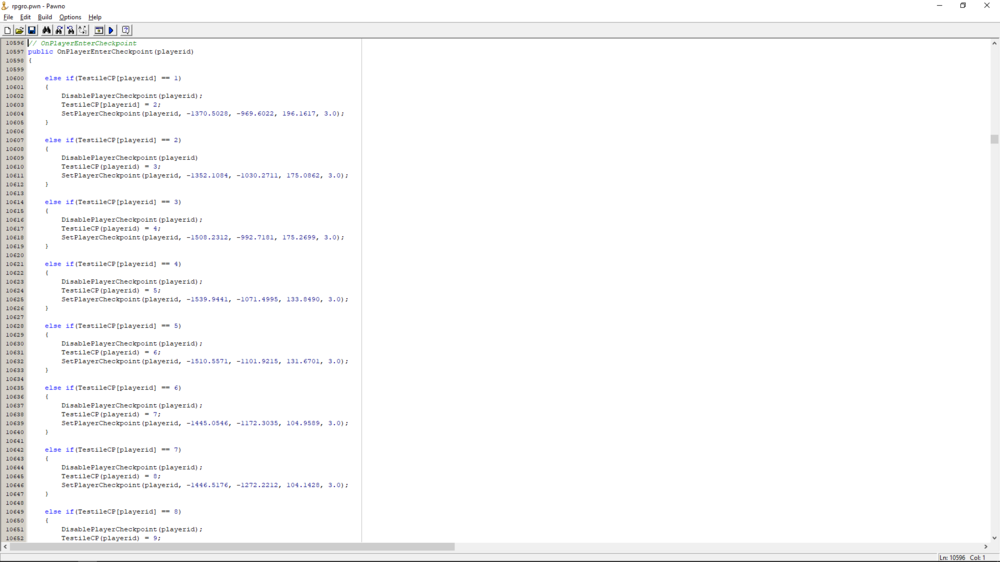Click line 'TestileCP[playerid] = 5;'

pyautogui.click(x=111, y=290)
